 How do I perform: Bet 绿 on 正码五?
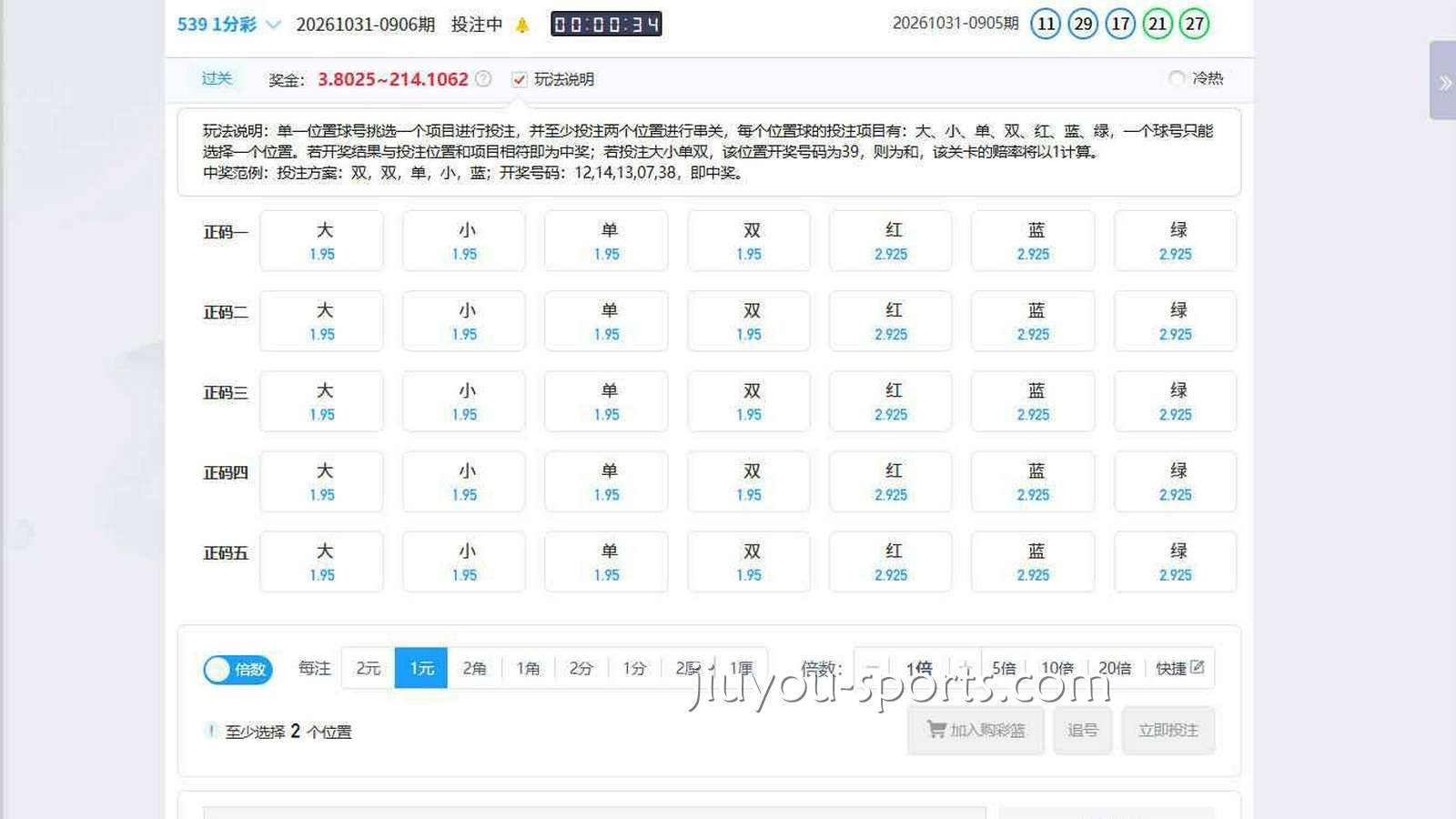click(1176, 561)
